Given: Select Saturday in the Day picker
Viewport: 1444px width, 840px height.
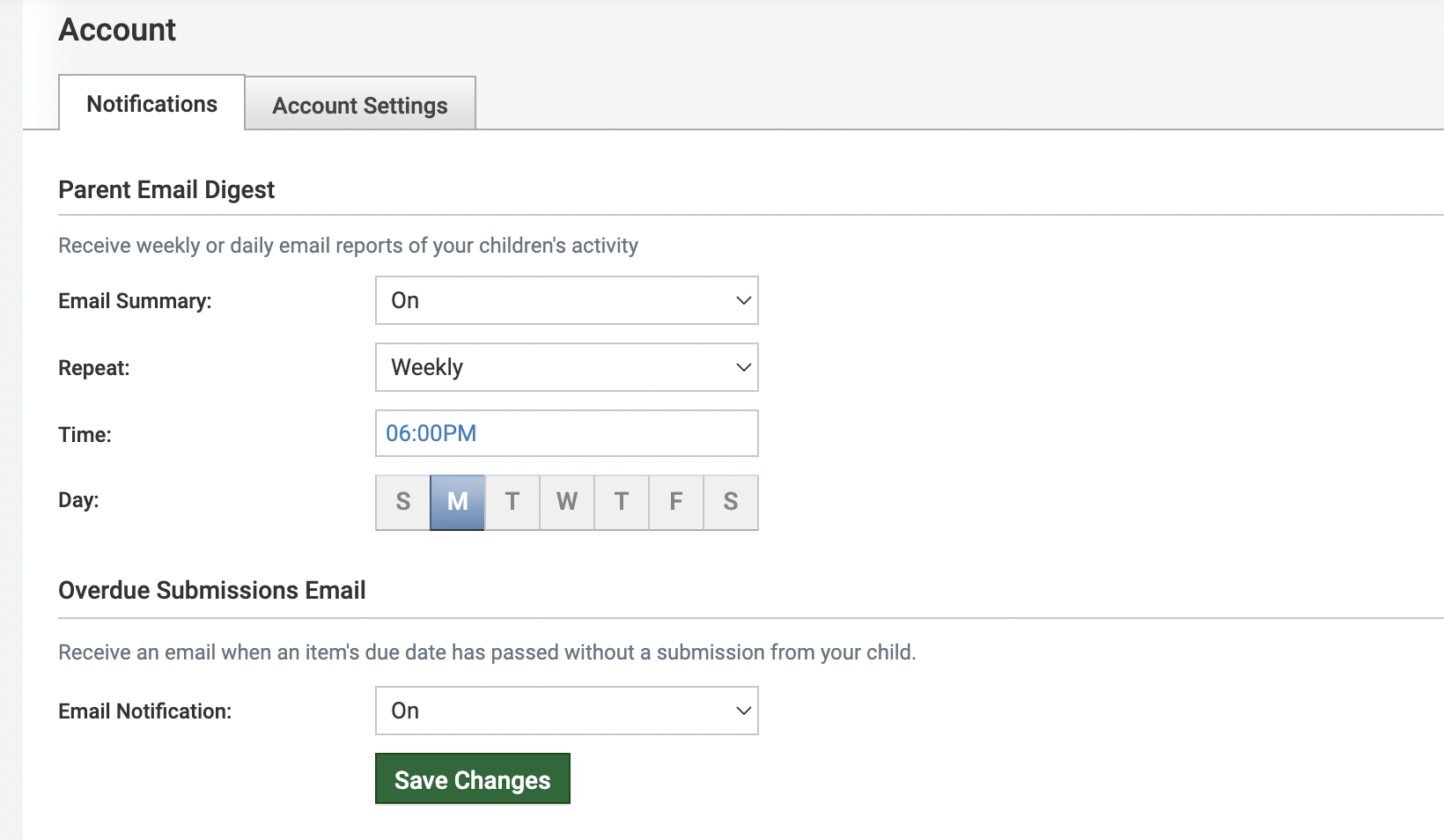Looking at the screenshot, I should pos(731,502).
